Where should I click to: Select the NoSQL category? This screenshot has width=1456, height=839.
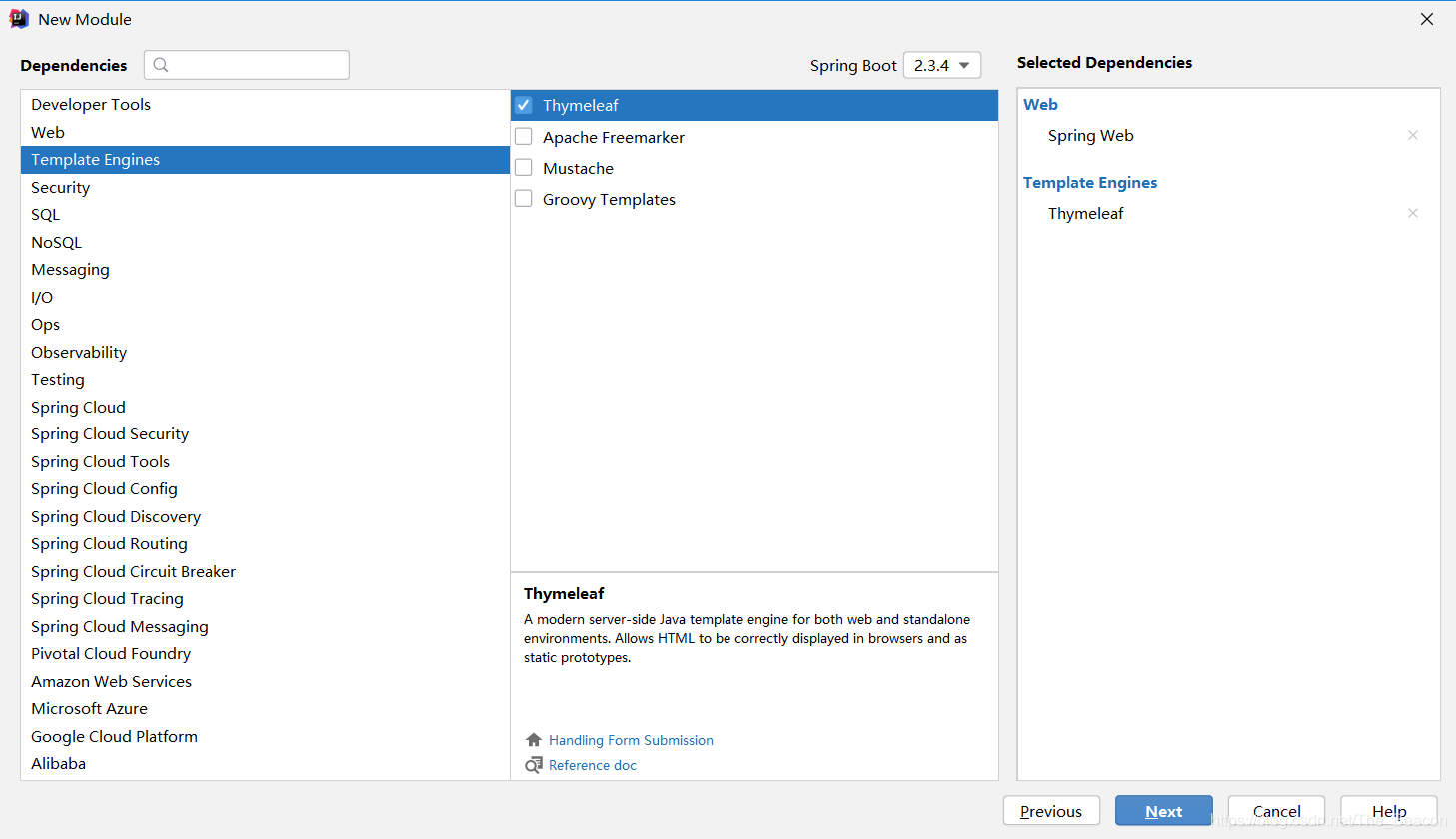(x=265, y=242)
